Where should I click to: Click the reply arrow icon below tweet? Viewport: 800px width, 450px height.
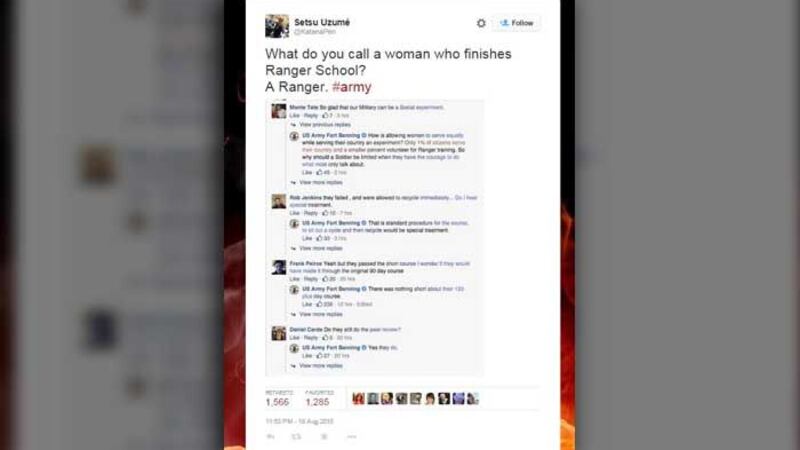pyautogui.click(x=271, y=437)
